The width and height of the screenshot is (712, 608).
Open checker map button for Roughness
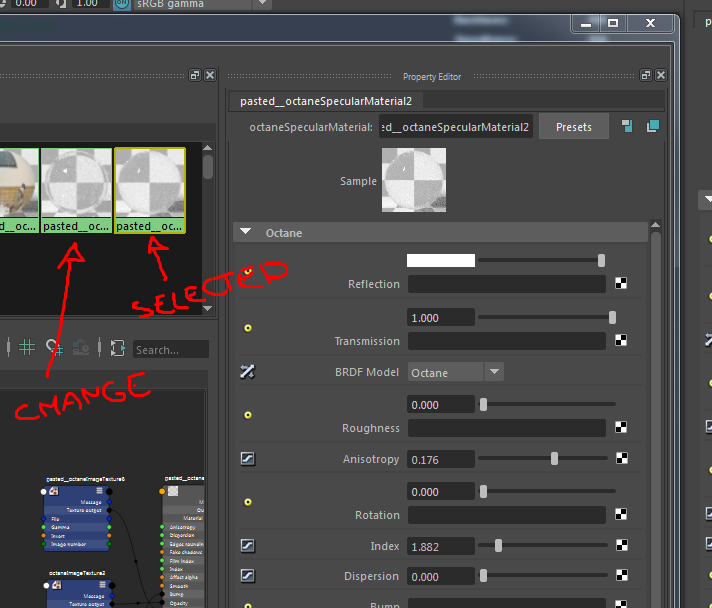[621, 427]
